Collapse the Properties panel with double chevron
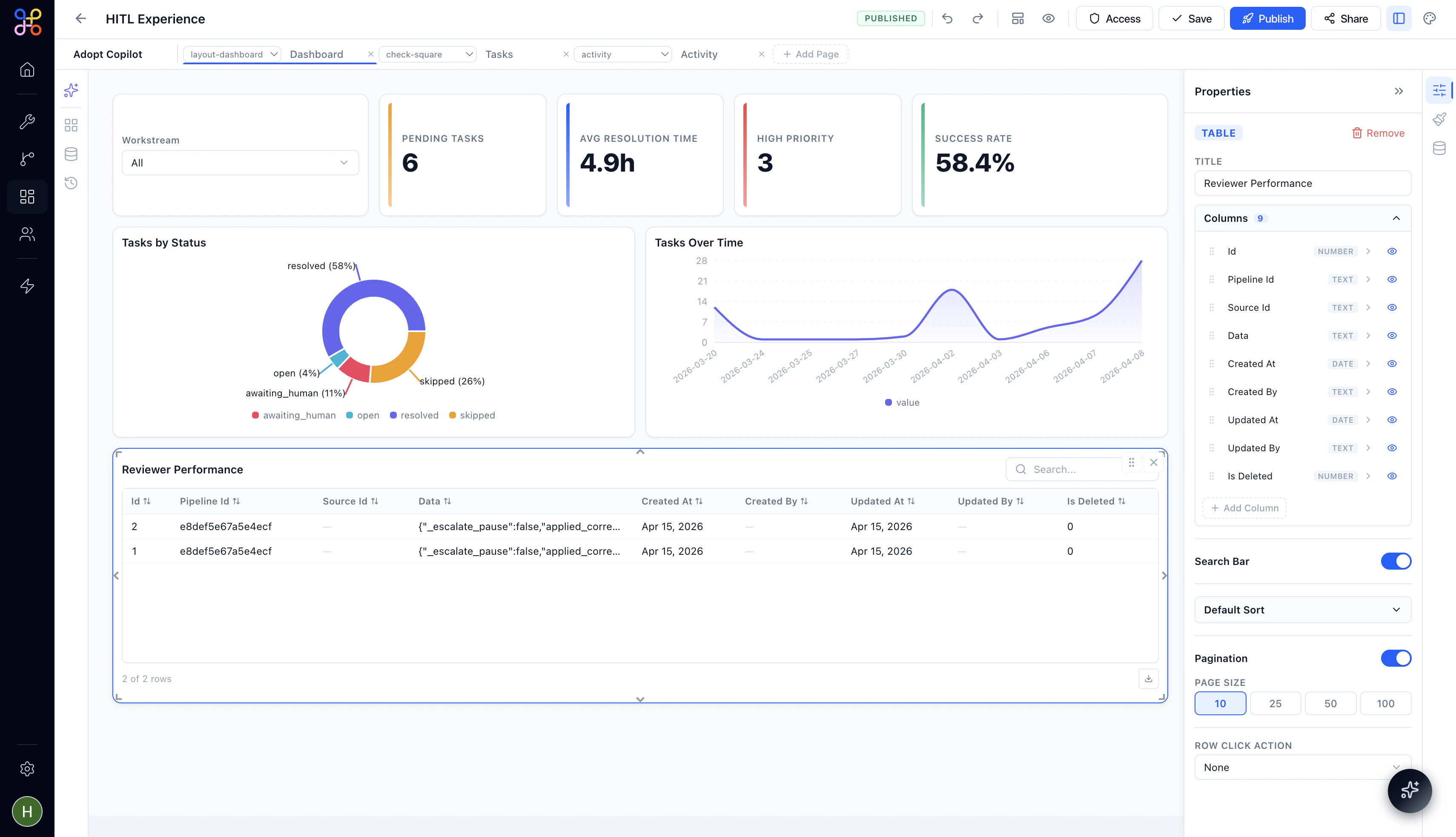This screenshot has height=837, width=1456. [1399, 92]
